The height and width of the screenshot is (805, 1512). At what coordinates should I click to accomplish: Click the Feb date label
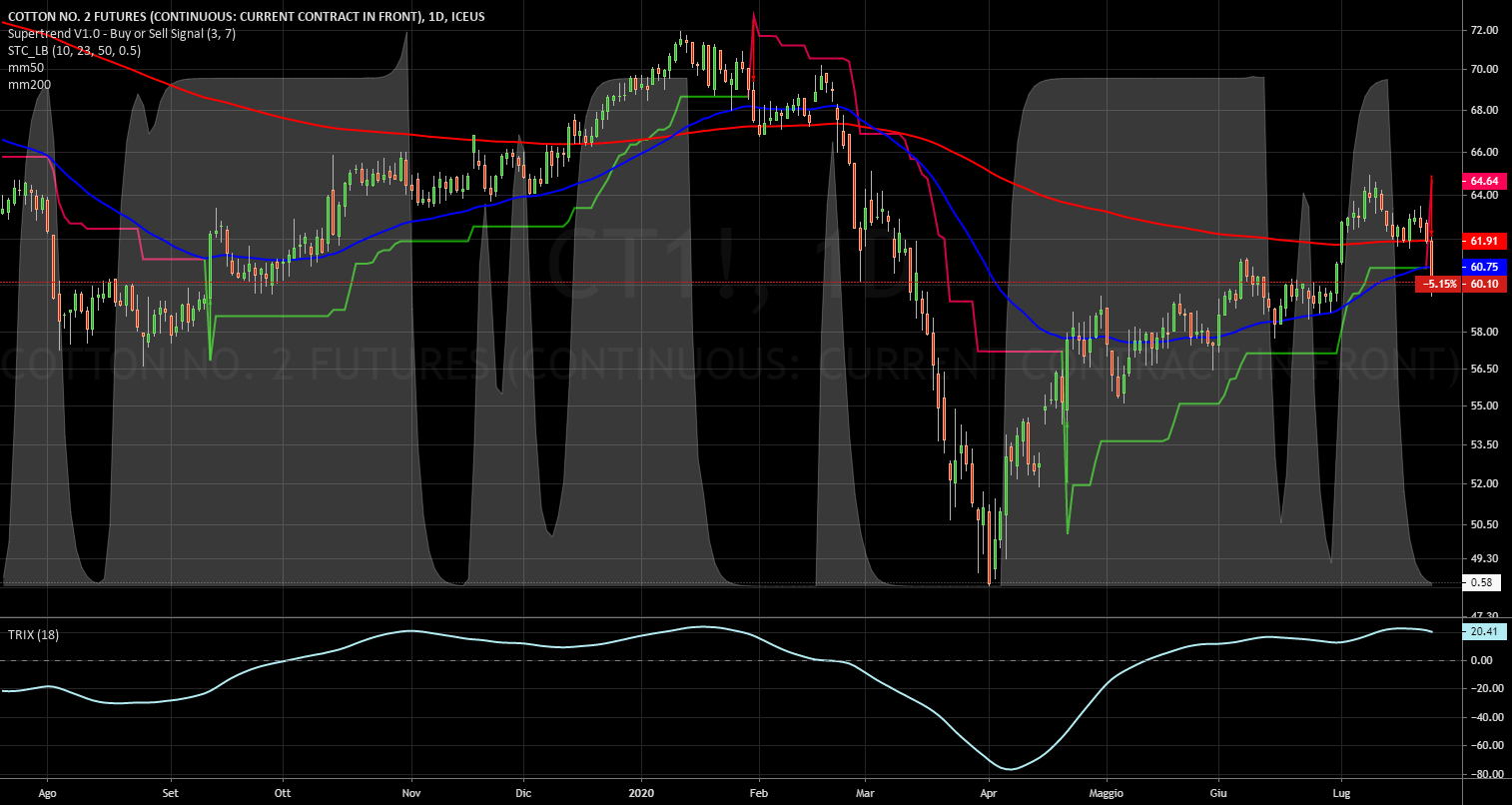tap(757, 794)
